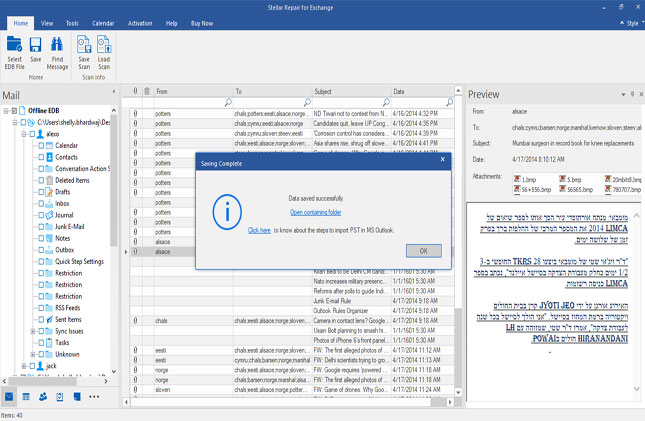The image size is (645, 421).
Task: Close the Saving Complete dialog
Action: pyautogui.click(x=443, y=160)
